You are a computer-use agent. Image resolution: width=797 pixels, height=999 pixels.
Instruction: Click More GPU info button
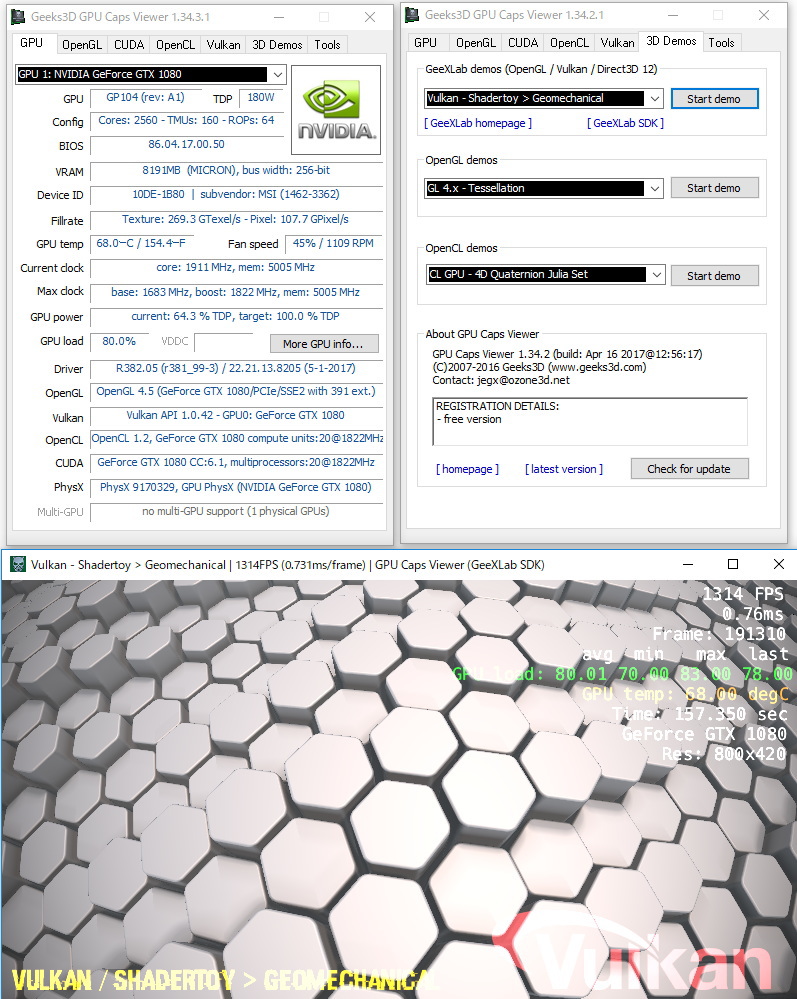(324, 344)
